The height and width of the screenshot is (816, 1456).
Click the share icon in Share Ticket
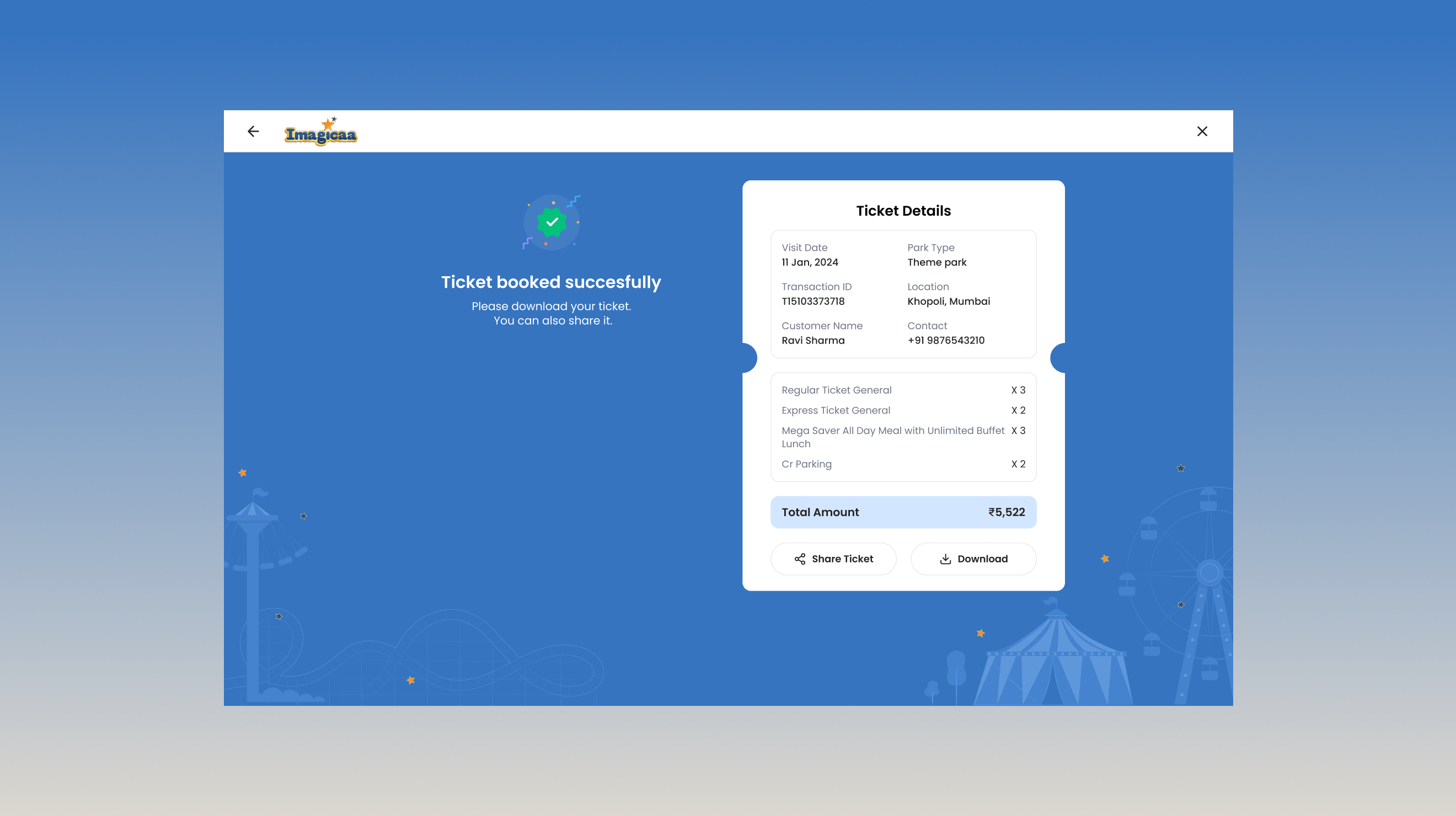(x=800, y=559)
